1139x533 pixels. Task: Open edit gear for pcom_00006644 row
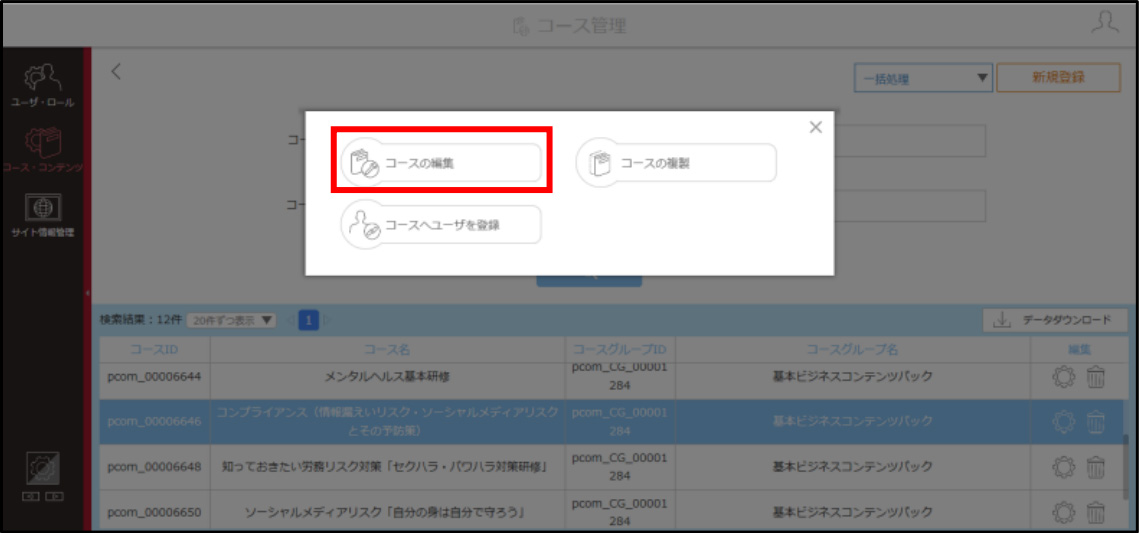[x=1063, y=378]
